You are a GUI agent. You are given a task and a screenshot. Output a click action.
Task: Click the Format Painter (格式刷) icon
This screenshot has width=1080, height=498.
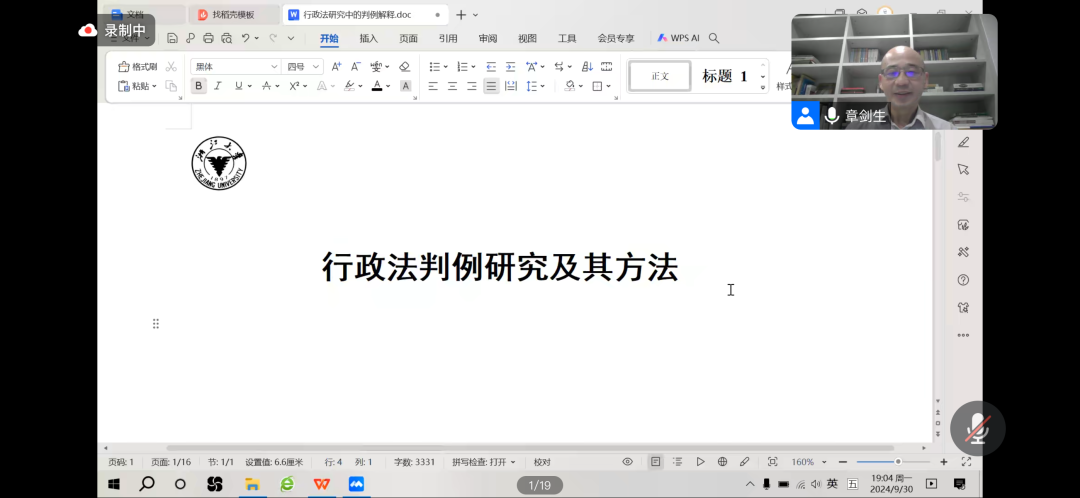point(137,67)
